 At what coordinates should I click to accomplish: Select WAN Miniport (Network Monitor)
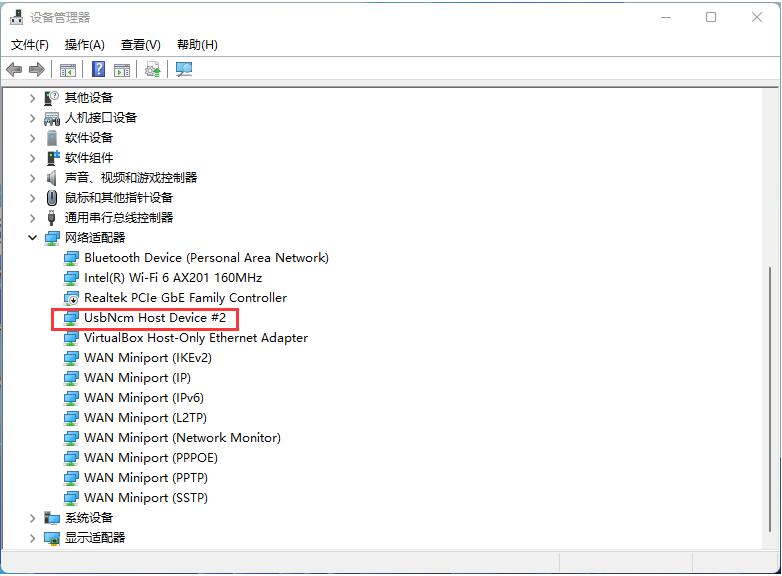tap(183, 437)
